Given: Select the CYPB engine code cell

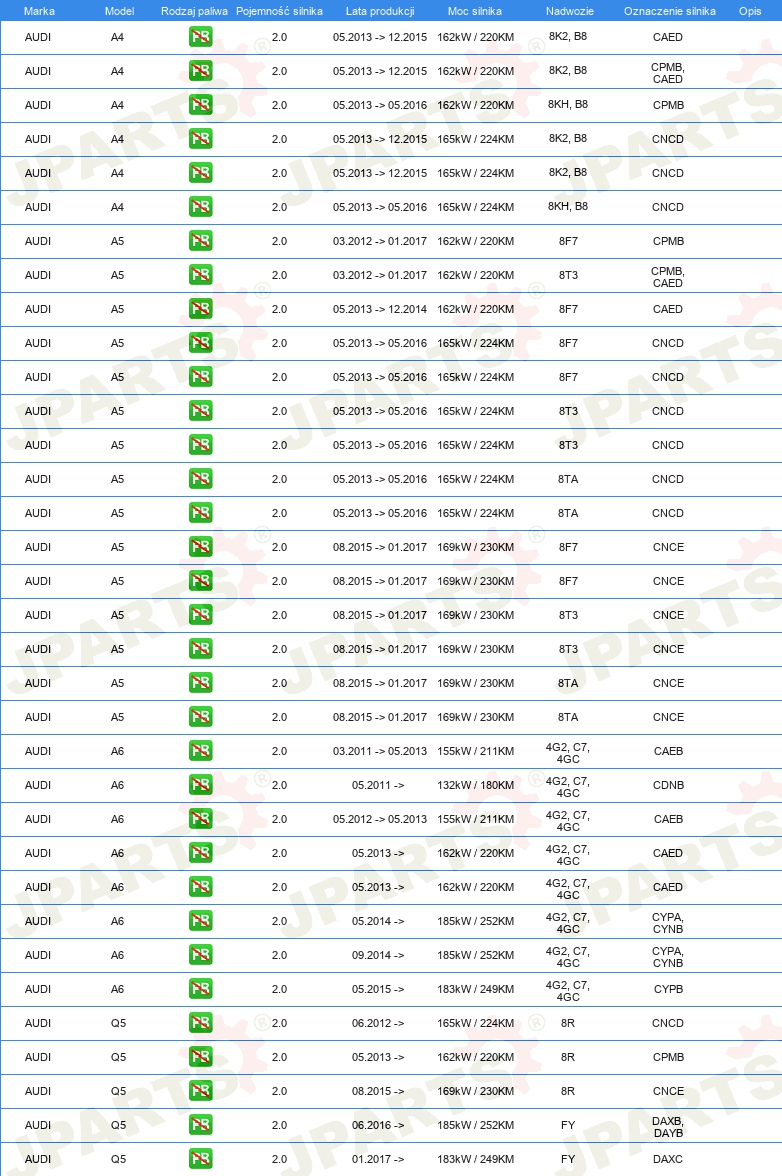Looking at the screenshot, I should pyautogui.click(x=668, y=989).
